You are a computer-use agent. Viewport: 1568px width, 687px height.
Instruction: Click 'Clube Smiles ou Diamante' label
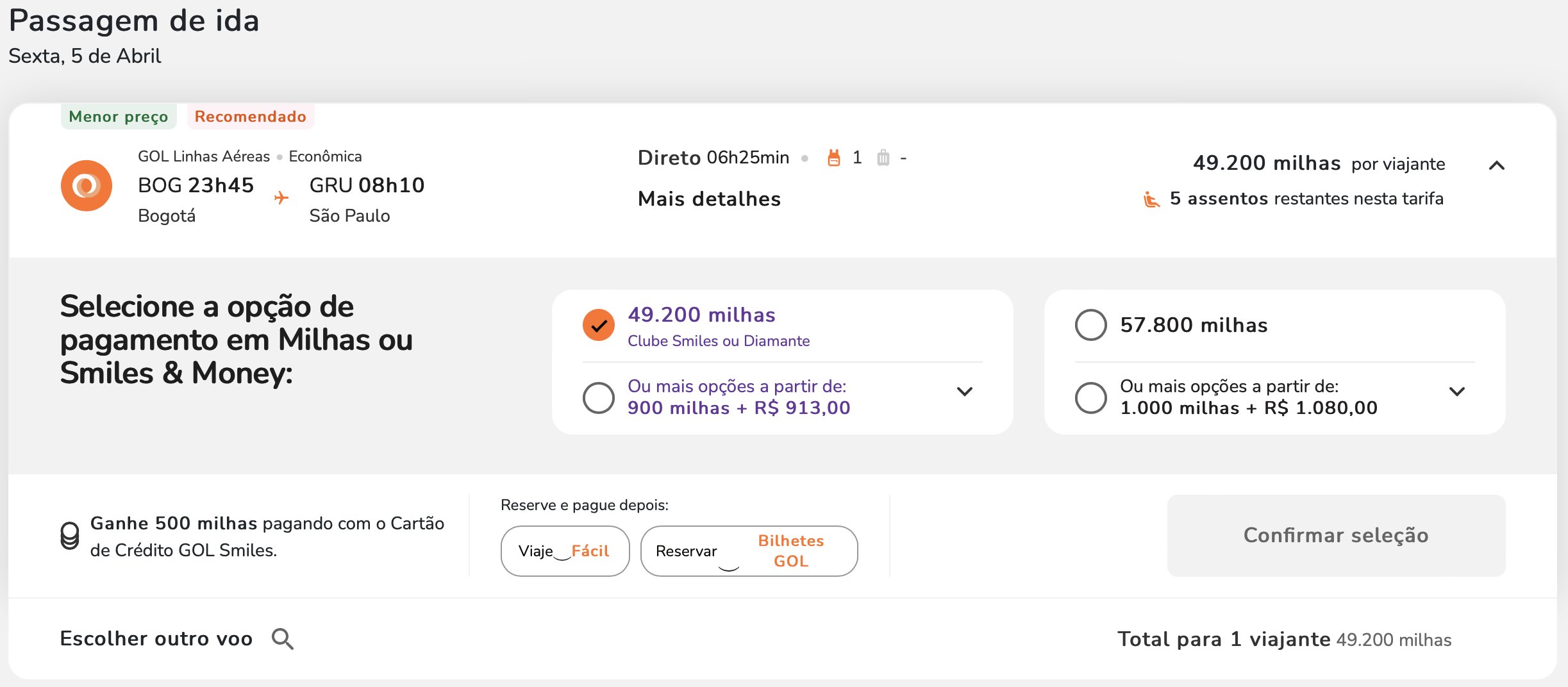pos(719,341)
